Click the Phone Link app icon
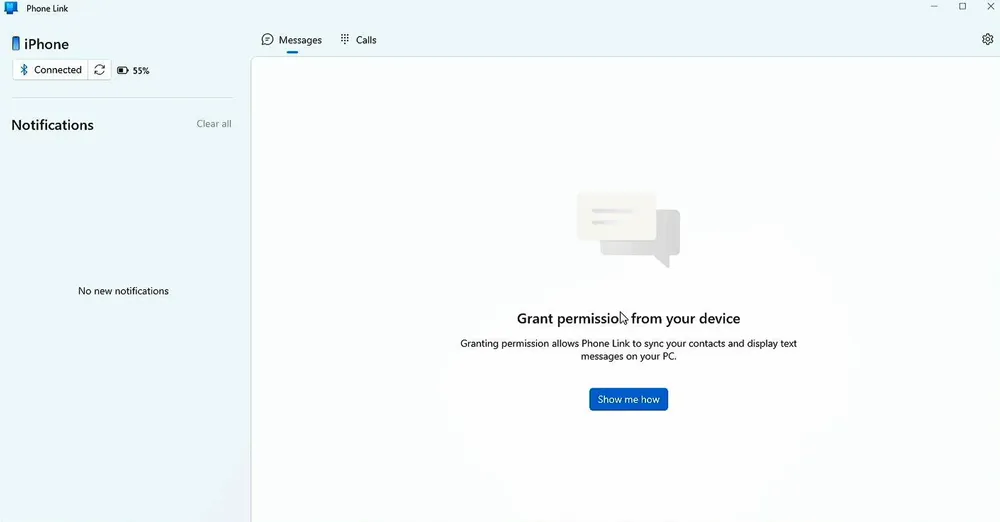Image resolution: width=1000 pixels, height=522 pixels. 11,8
